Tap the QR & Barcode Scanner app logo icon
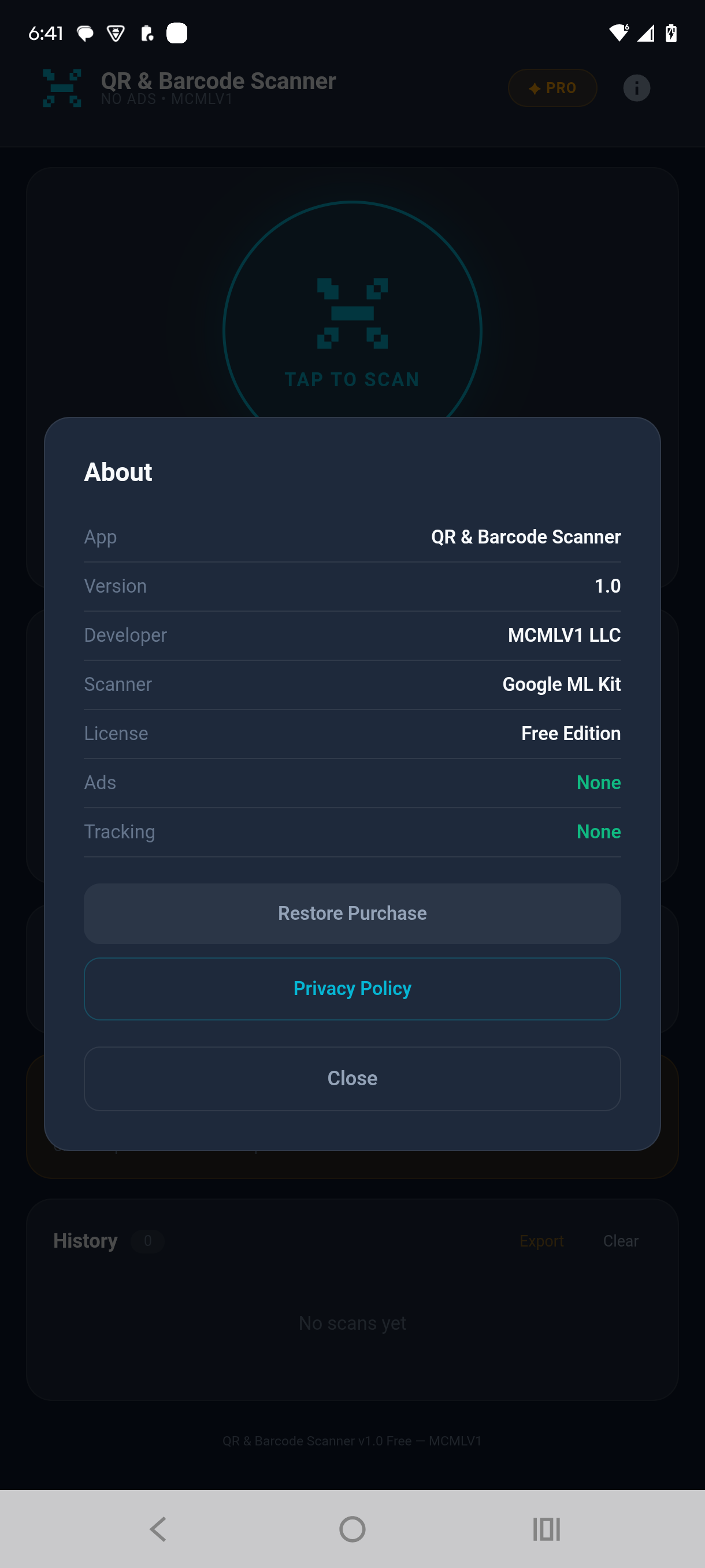705x1568 pixels. pyautogui.click(x=62, y=88)
